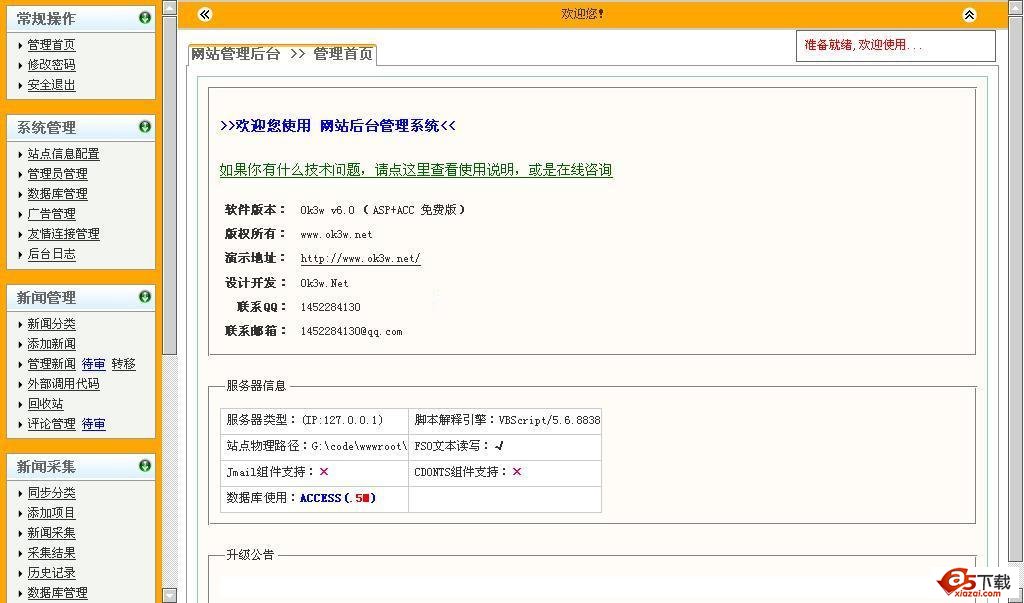
Task: Collapse the 新闻采集 panel with its green arrow icon
Action: pyautogui.click(x=145, y=466)
